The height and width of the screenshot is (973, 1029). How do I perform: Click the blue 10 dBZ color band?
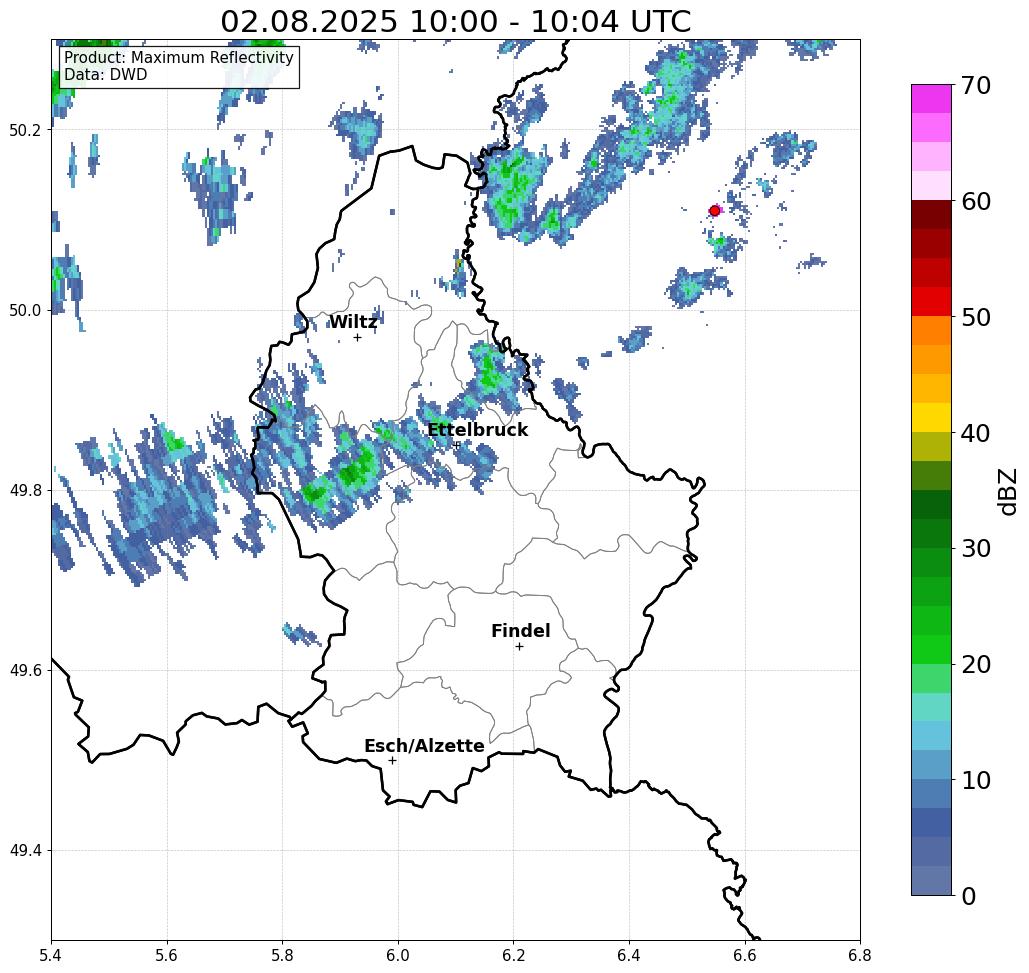pyautogui.click(x=931, y=765)
